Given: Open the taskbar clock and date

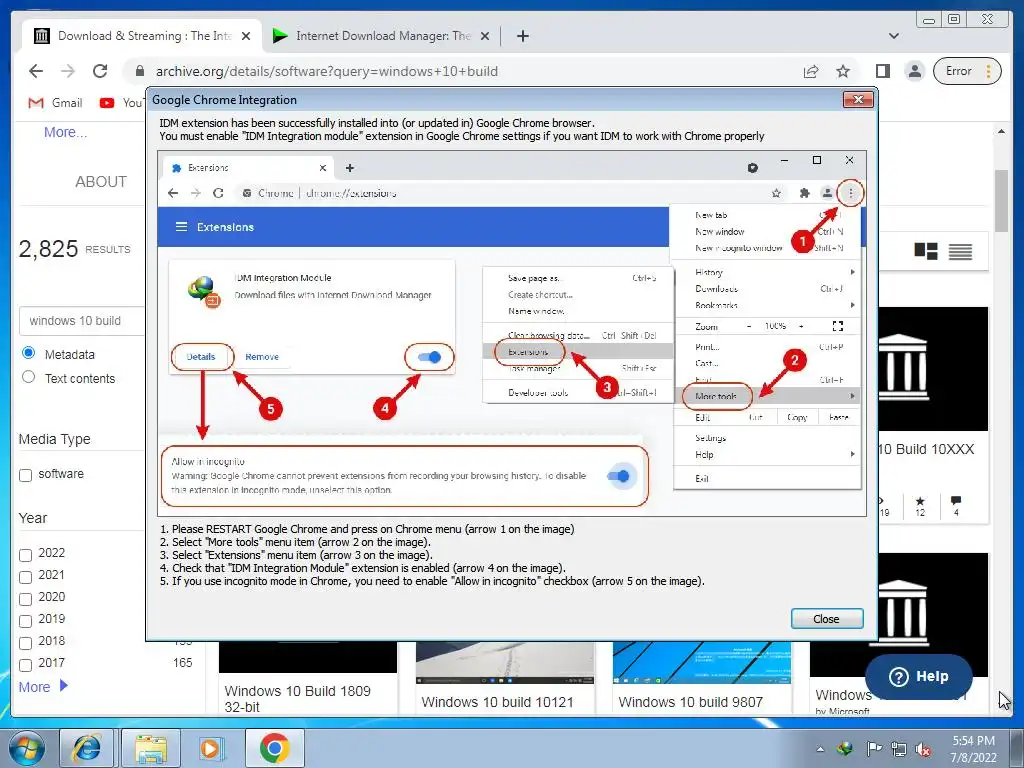Looking at the screenshot, I should coord(973,749).
